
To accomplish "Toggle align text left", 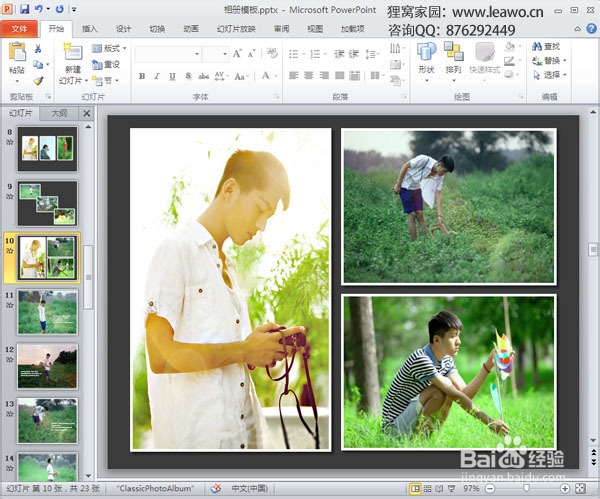I will [x=293, y=75].
